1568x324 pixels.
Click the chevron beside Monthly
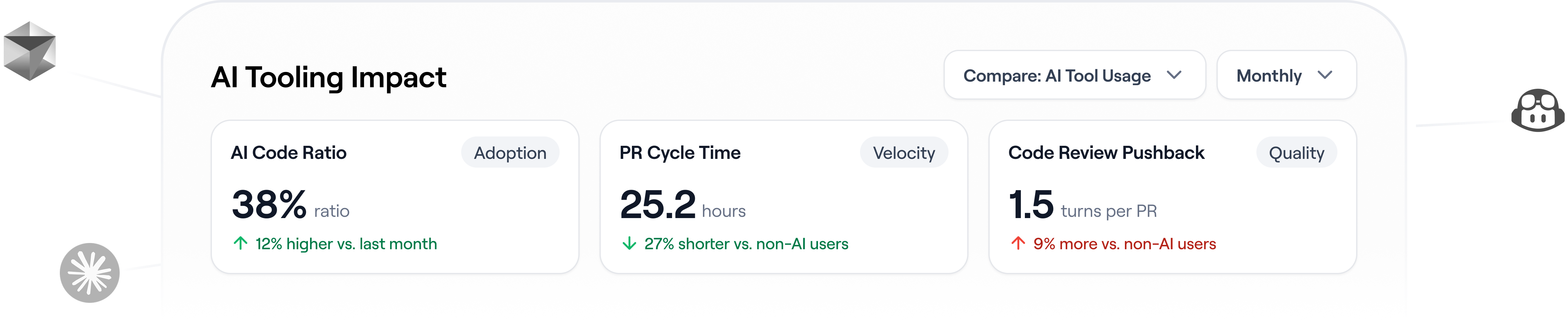[x=1325, y=75]
